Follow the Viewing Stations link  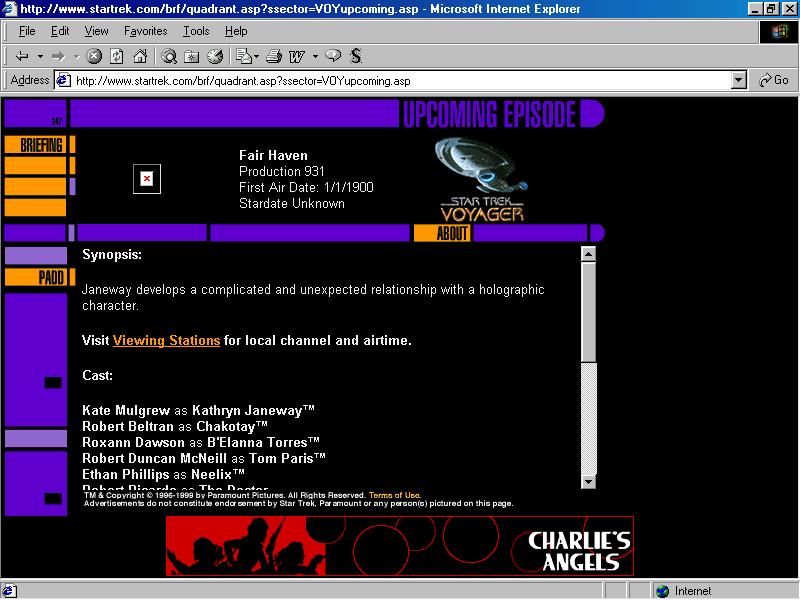(x=166, y=340)
